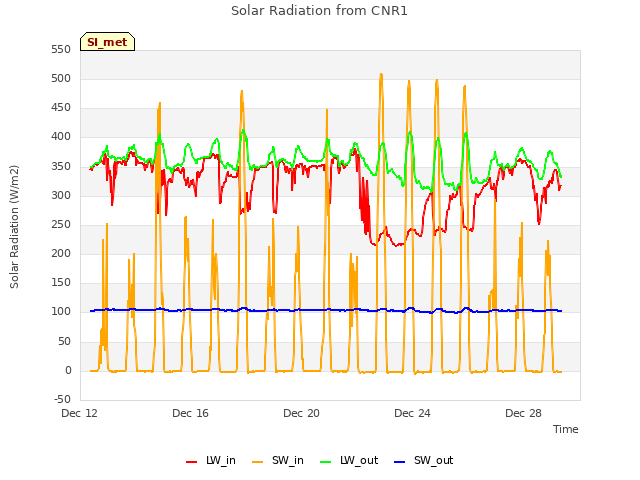Click the 350 y-axis tick label
This screenshot has width=640, height=480.
pos(61,167)
